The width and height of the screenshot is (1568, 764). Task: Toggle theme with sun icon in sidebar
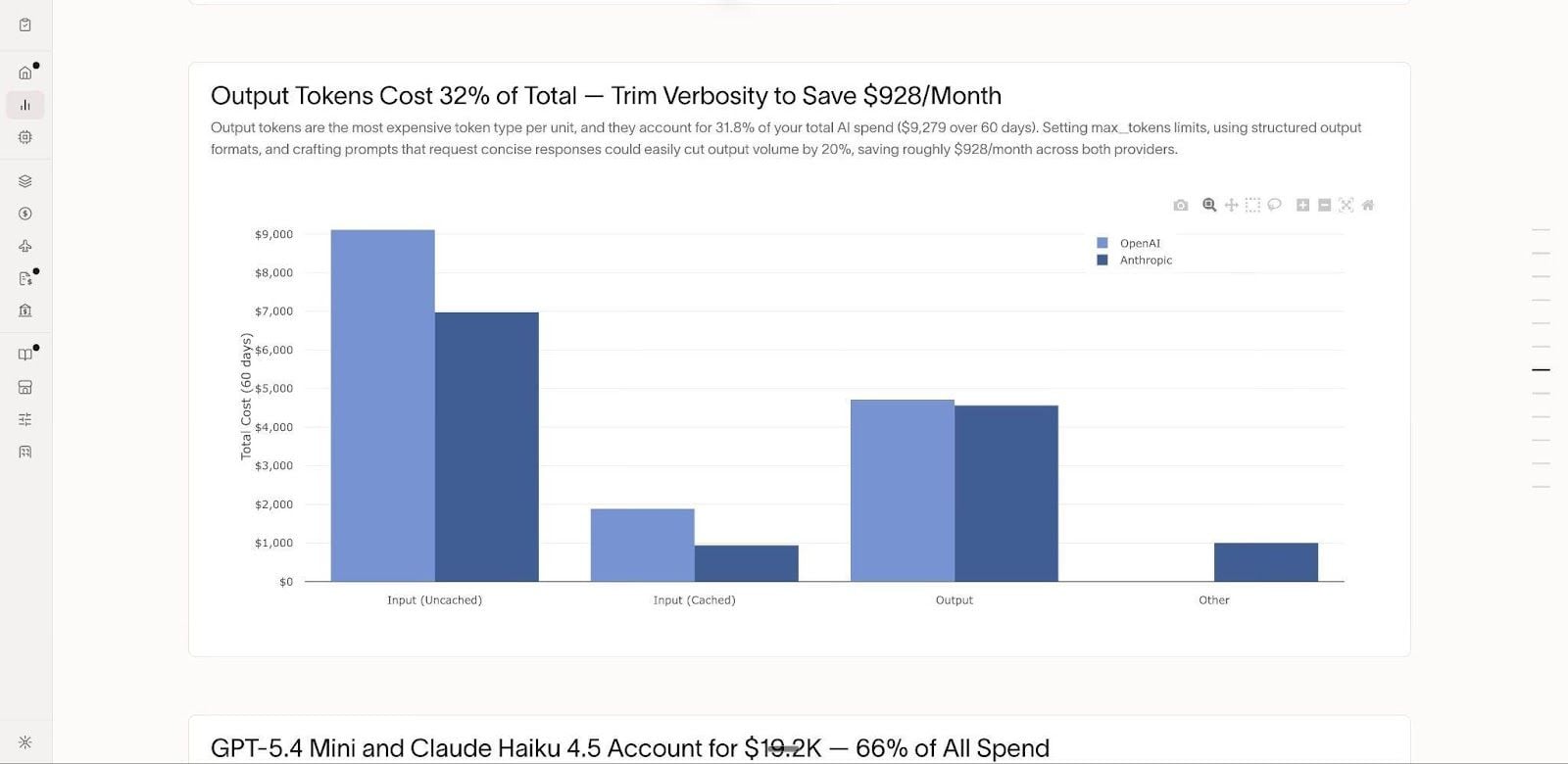(25, 742)
